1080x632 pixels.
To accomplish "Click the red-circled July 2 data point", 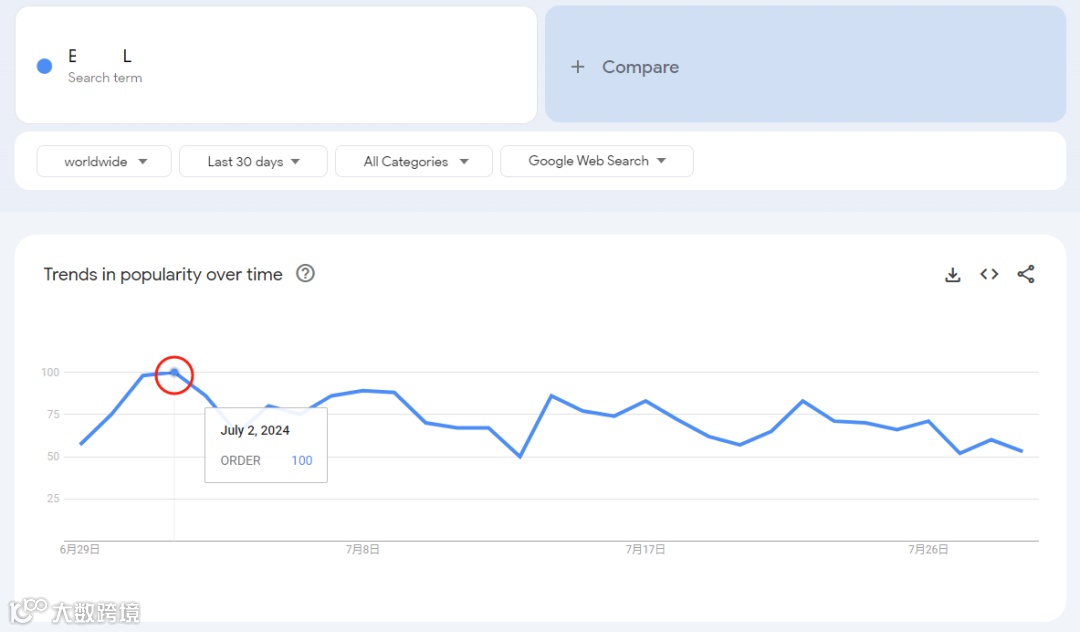I will [x=174, y=373].
